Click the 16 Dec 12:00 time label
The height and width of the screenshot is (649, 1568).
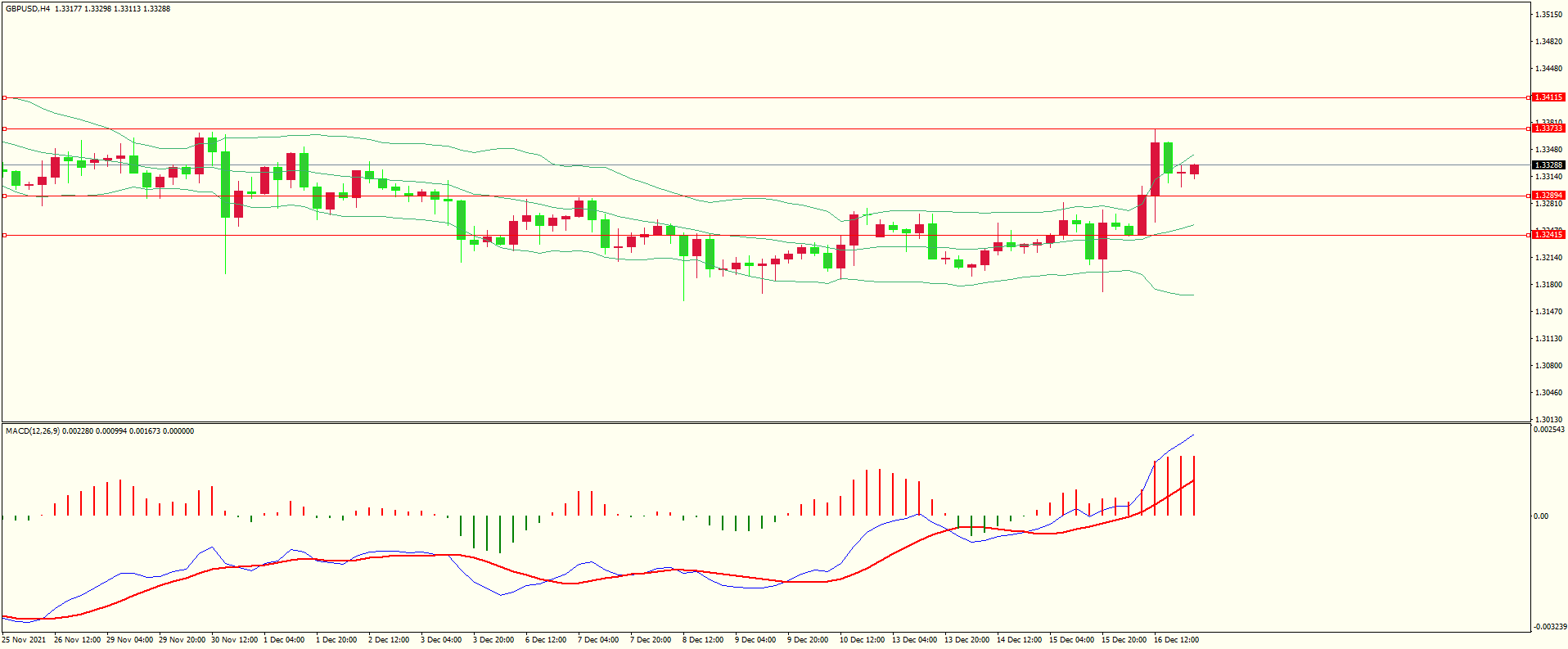tap(1176, 640)
